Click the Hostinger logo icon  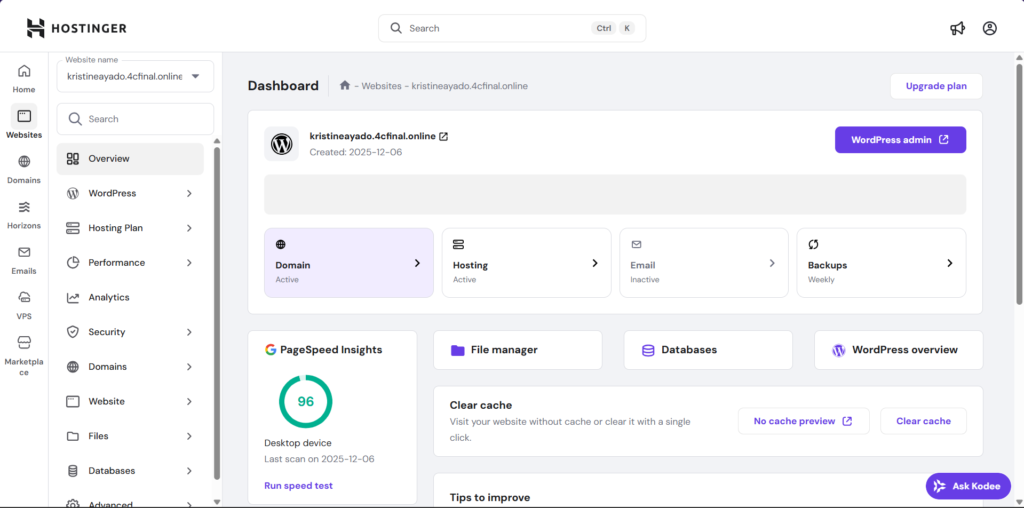tap(36, 28)
